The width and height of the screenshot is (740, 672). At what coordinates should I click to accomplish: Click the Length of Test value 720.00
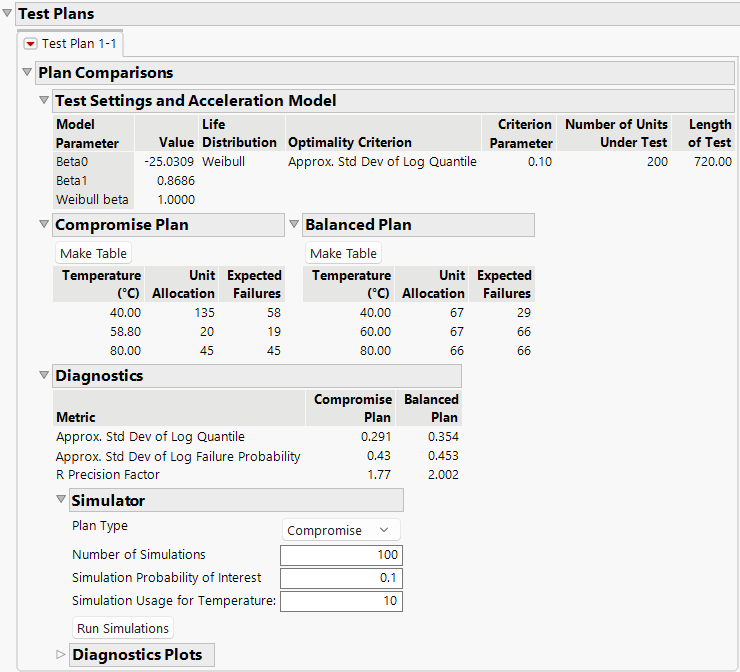pyautogui.click(x=713, y=162)
